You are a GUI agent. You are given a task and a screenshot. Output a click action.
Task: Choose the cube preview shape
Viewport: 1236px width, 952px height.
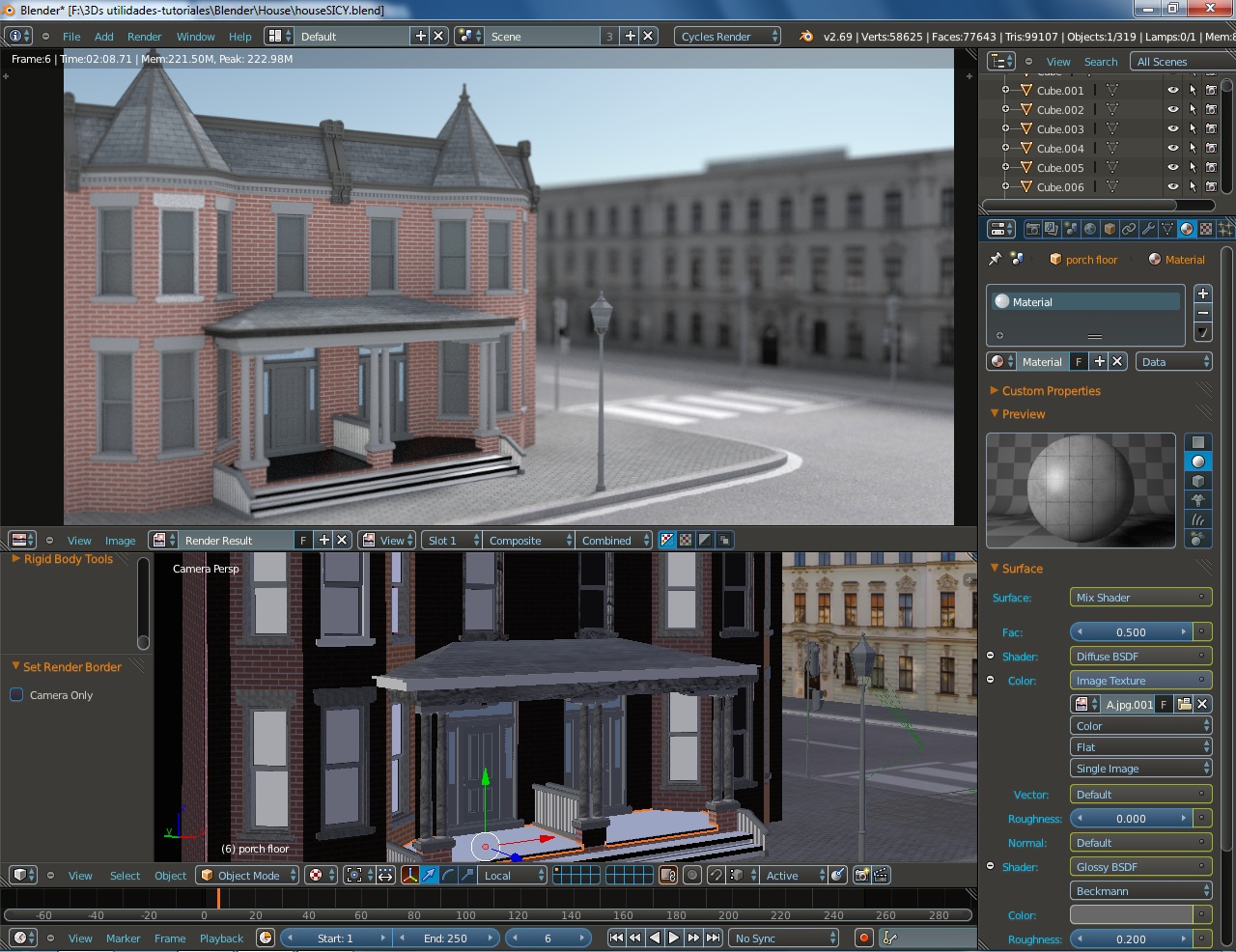pos(1197,481)
